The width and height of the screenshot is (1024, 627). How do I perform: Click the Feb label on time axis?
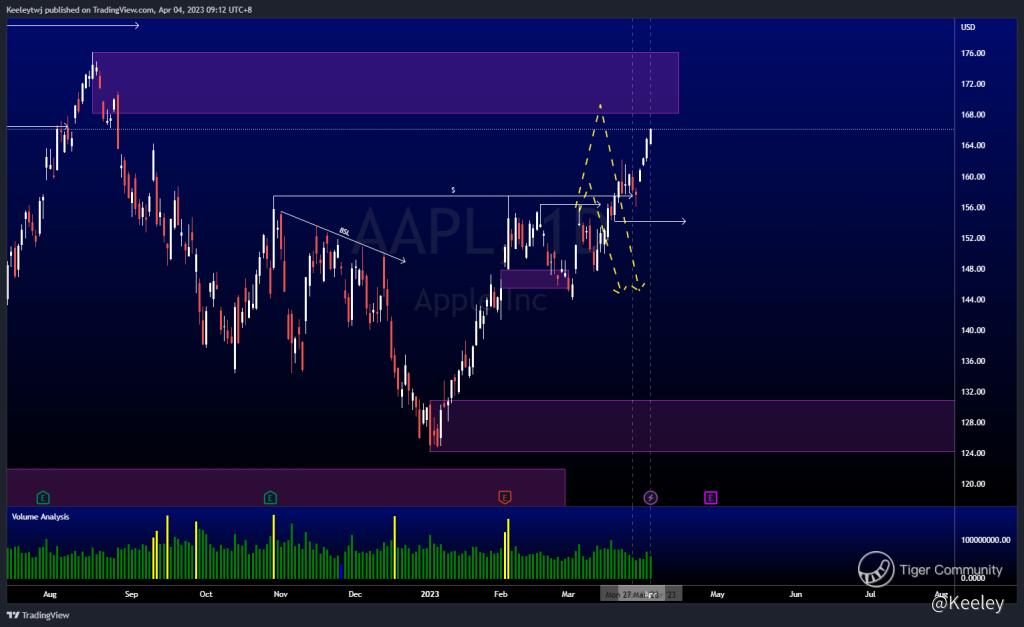(500, 594)
